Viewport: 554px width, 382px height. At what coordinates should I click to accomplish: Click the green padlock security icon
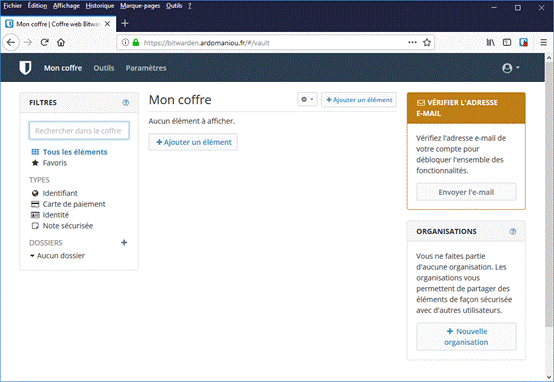click(136, 42)
